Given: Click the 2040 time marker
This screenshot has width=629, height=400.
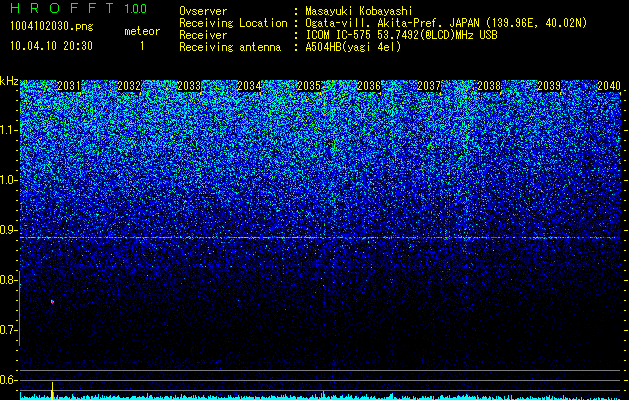Looking at the screenshot, I should pyautogui.click(x=609, y=86).
